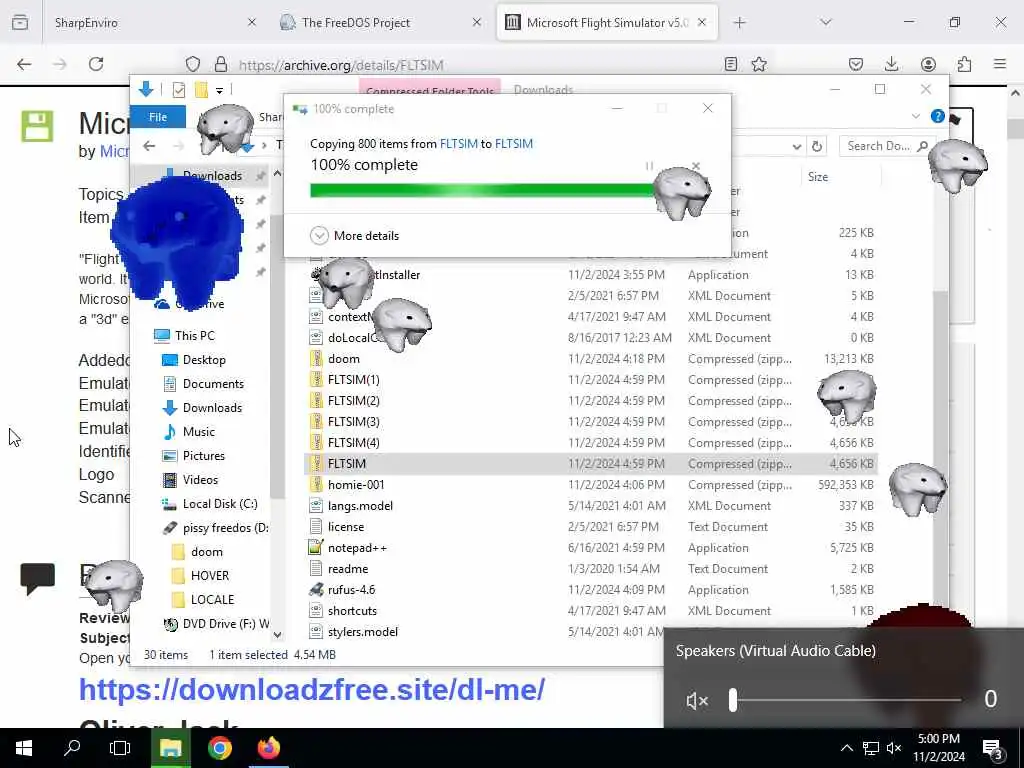This screenshot has width=1024, height=768.
Task: Click the tracking protection shield icon
Action: (x=193, y=64)
